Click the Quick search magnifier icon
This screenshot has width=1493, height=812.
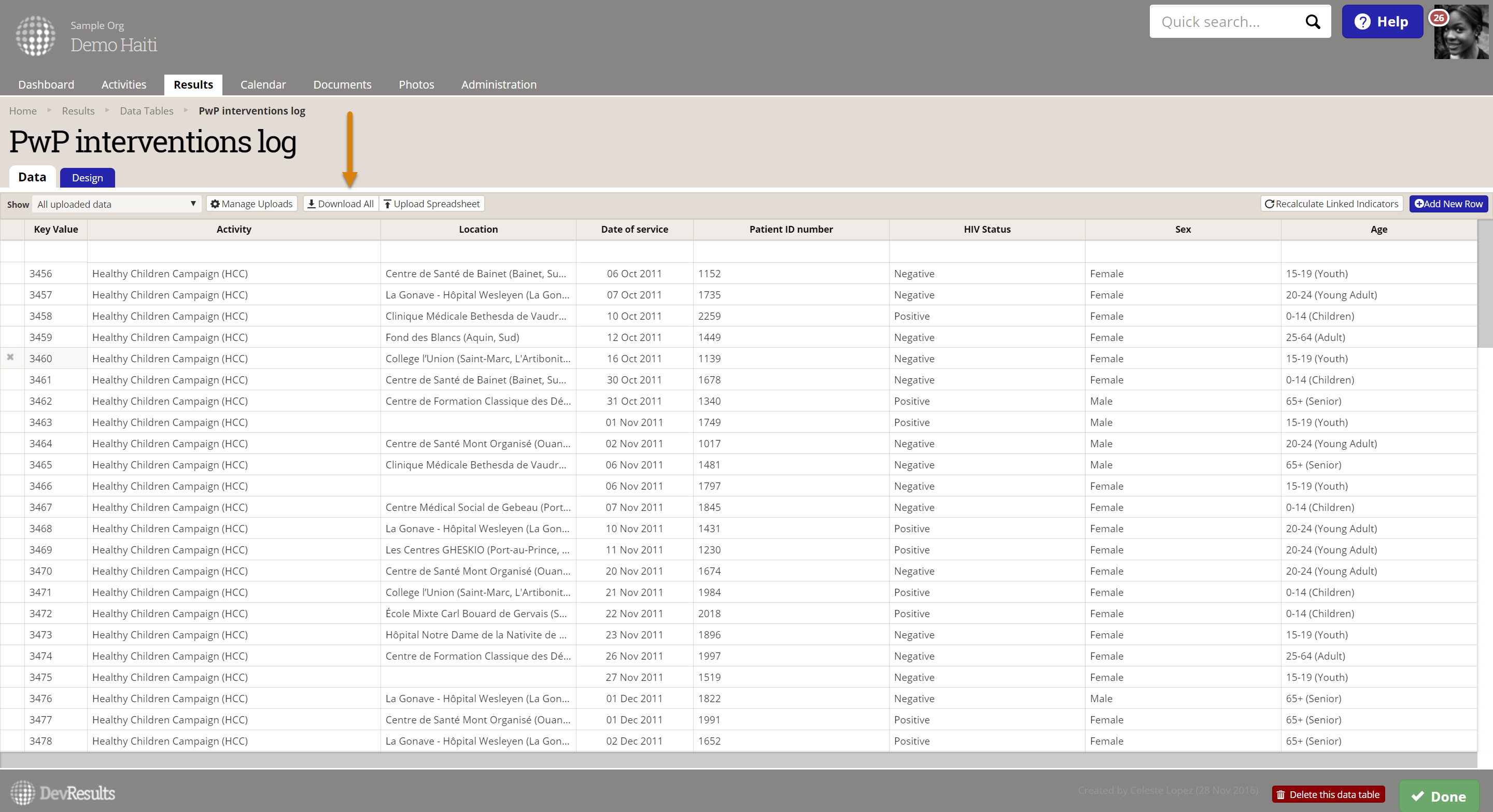point(1312,22)
